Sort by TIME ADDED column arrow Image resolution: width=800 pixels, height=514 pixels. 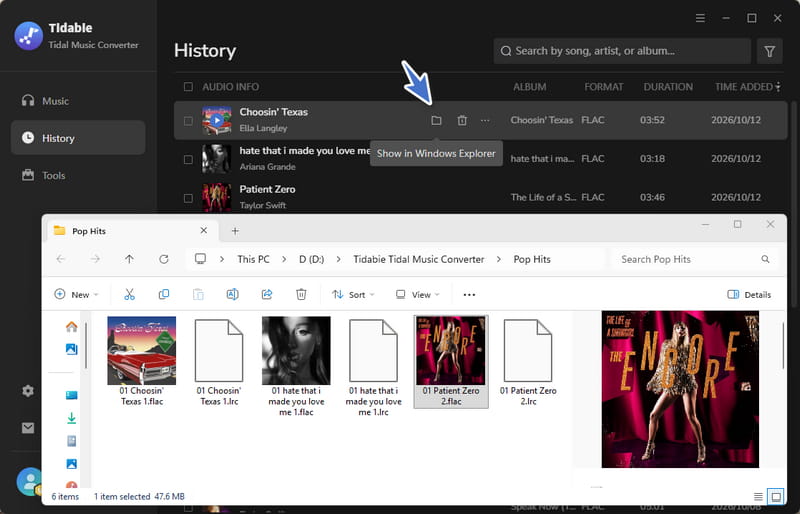pyautogui.click(x=778, y=87)
